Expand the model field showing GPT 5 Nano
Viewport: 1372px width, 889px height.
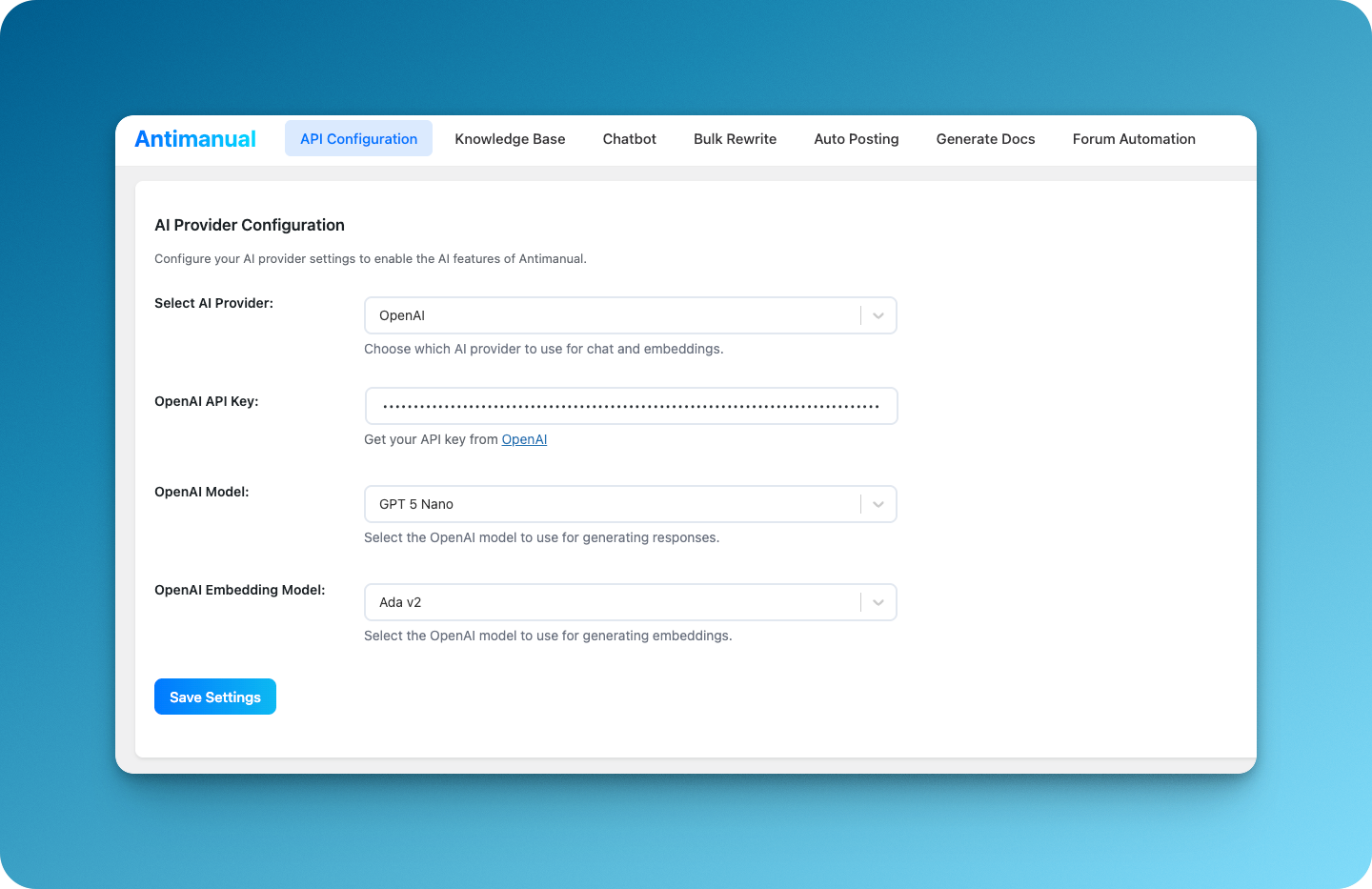pos(610,504)
